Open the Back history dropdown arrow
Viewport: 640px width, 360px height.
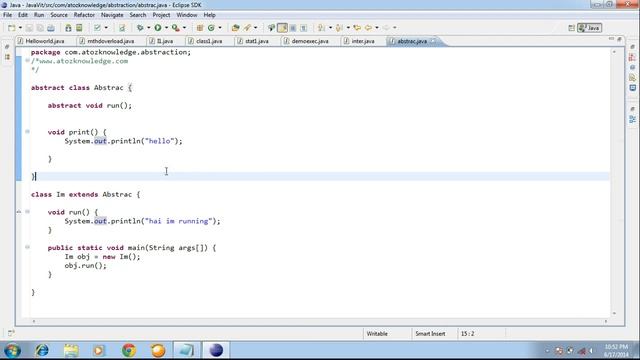pyautogui.click(x=376, y=28)
